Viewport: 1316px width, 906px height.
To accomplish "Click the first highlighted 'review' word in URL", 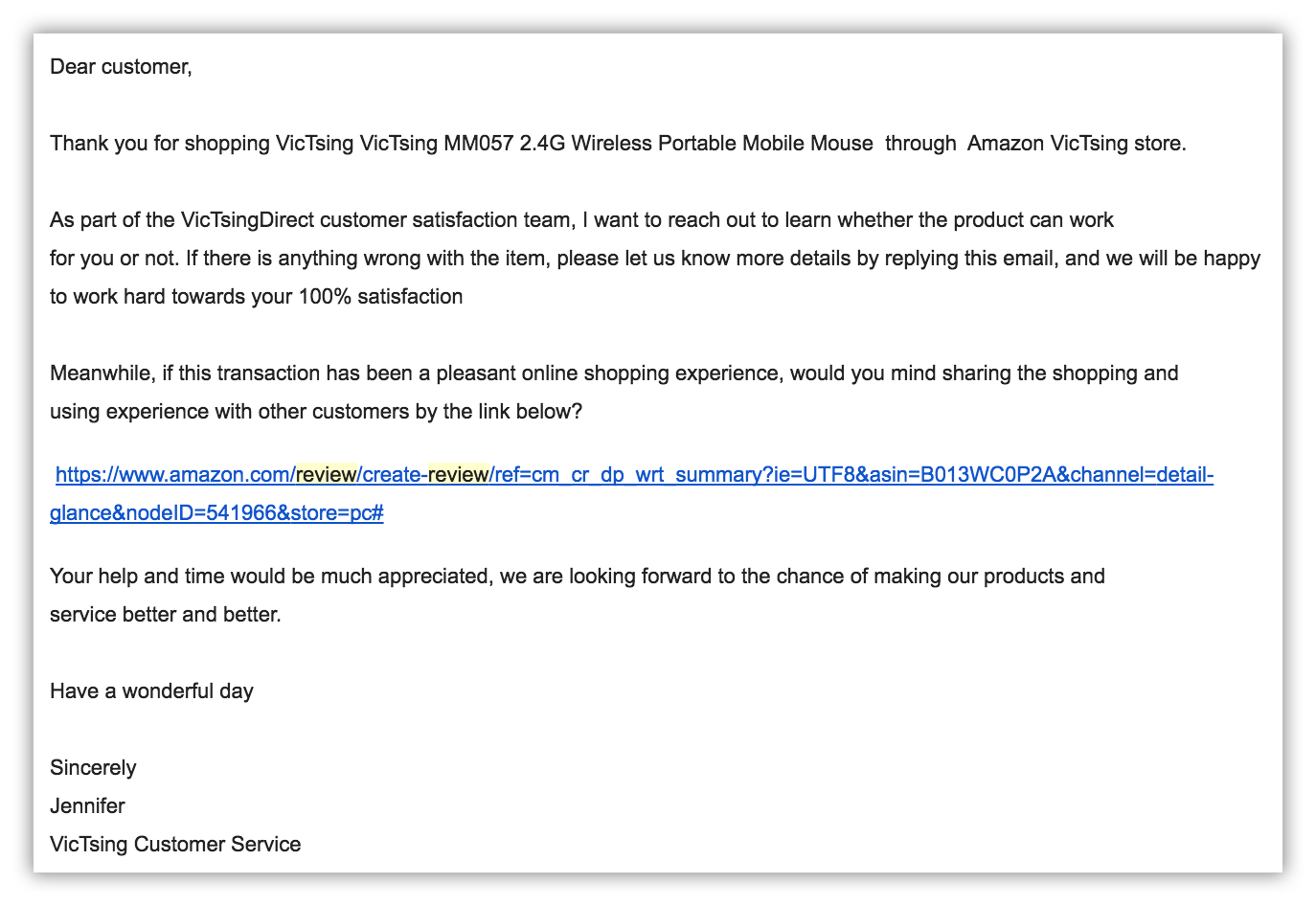I will pyautogui.click(x=327, y=475).
